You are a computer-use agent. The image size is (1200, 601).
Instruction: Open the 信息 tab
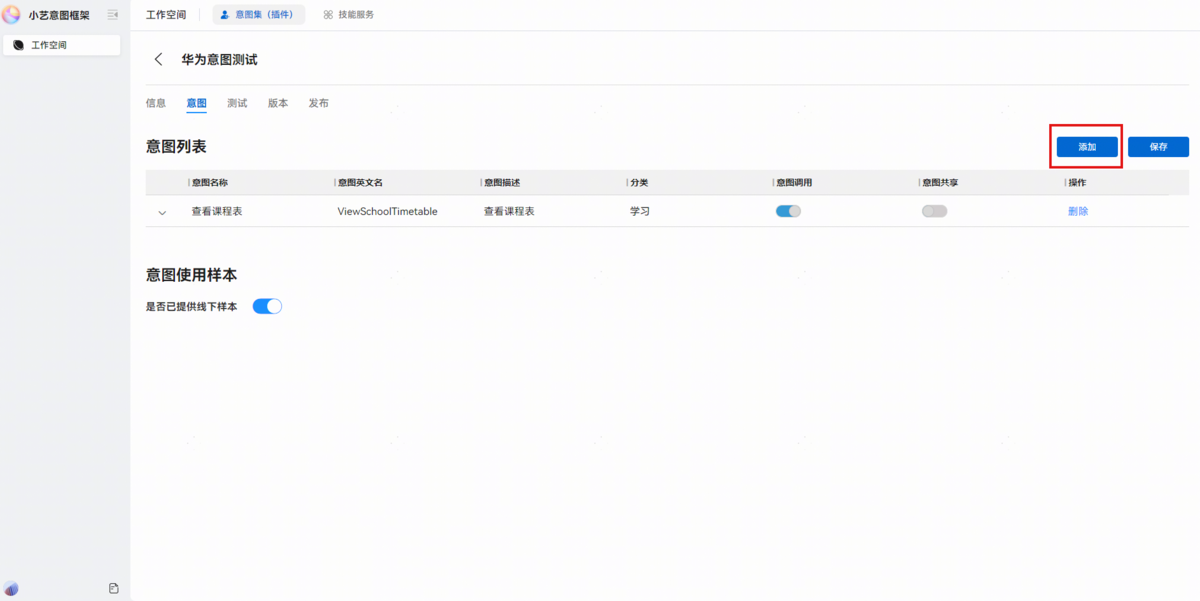(156, 103)
